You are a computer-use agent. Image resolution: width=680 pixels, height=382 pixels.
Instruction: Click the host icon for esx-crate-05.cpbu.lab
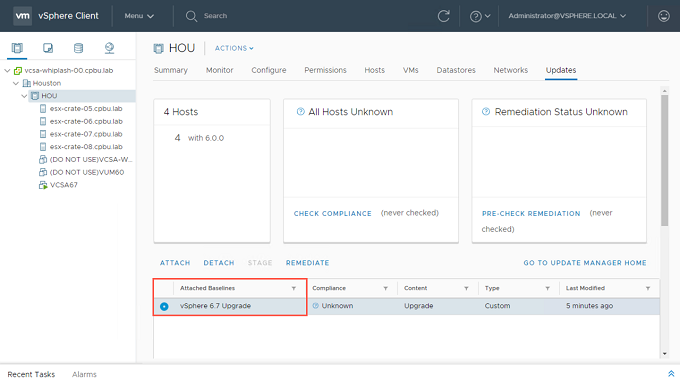[42, 108]
